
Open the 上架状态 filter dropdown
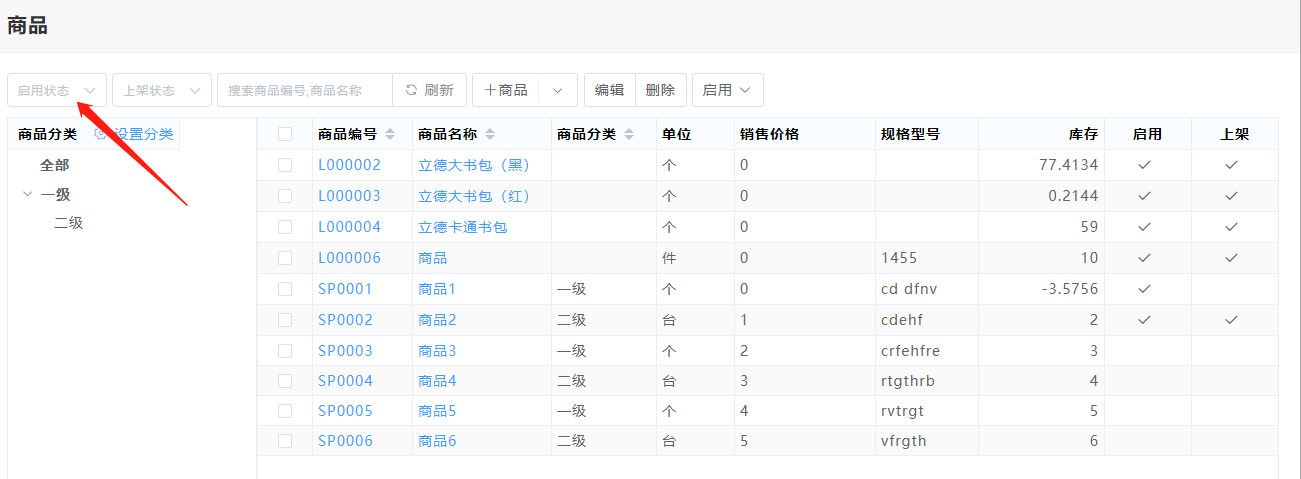click(x=162, y=90)
